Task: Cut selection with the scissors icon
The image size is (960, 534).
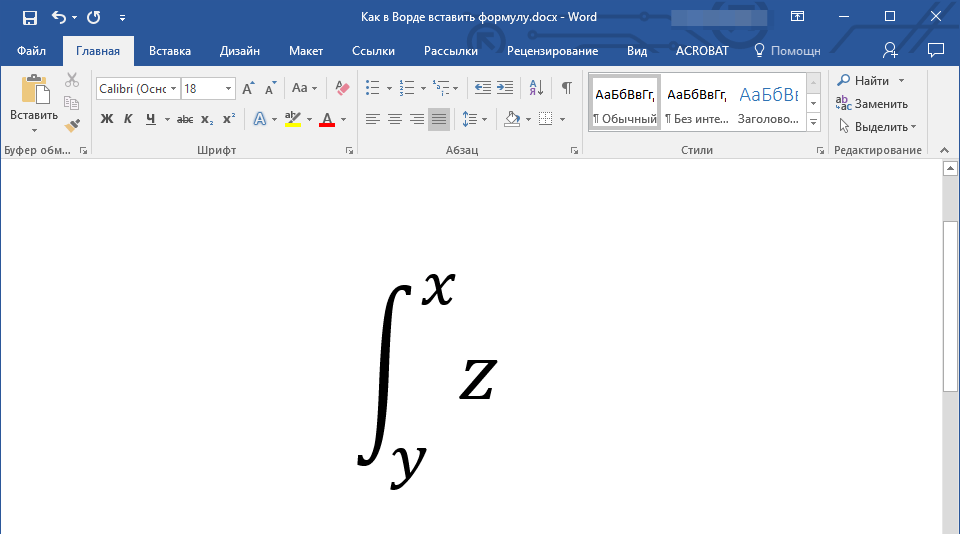Action: pyautogui.click(x=72, y=80)
